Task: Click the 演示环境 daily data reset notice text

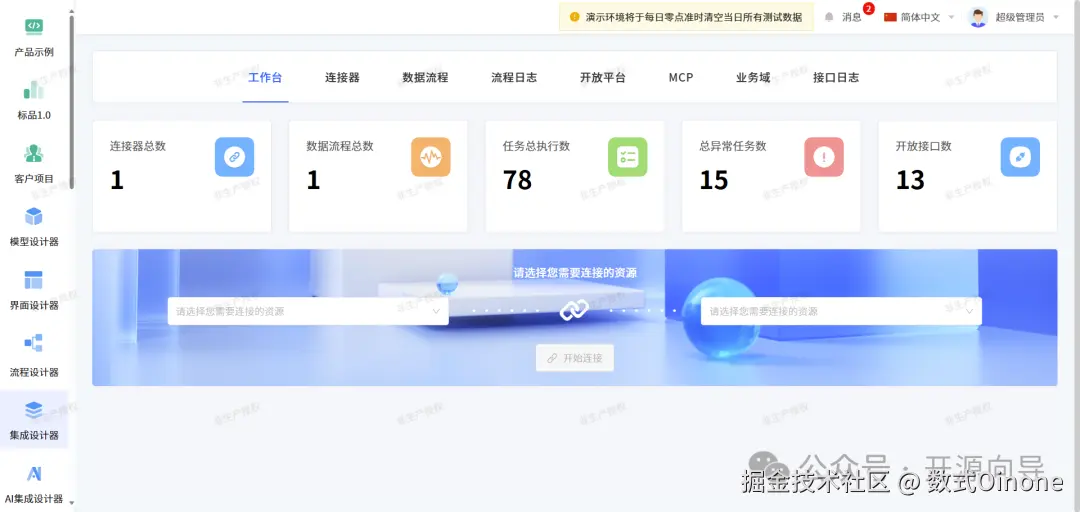Action: (694, 17)
